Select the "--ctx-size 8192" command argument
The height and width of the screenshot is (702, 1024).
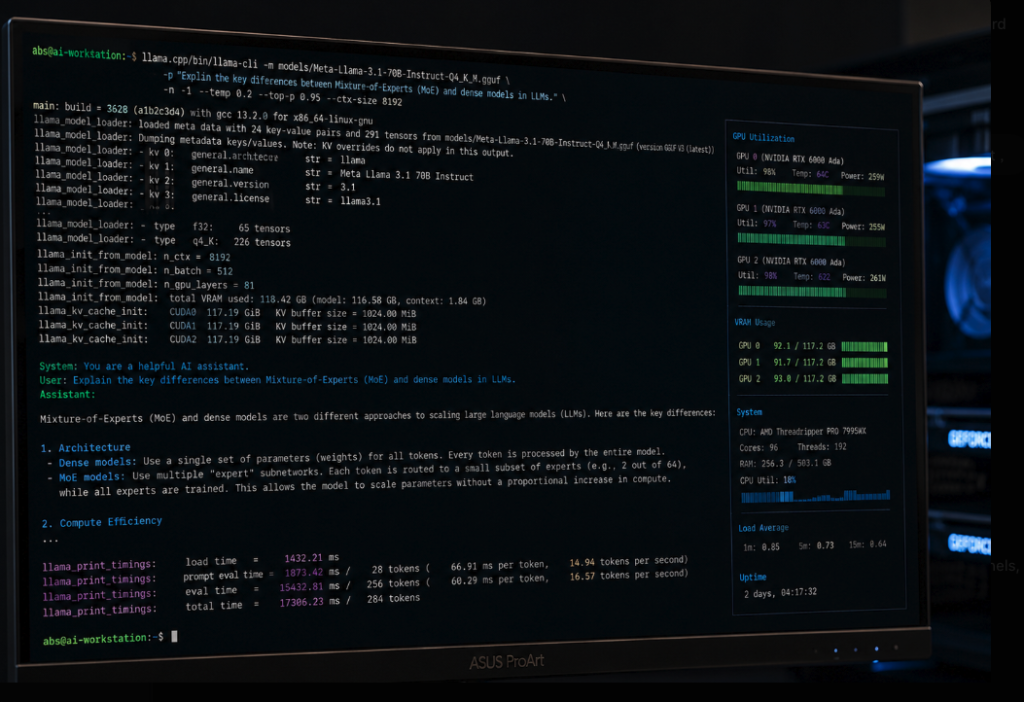[x=365, y=100]
